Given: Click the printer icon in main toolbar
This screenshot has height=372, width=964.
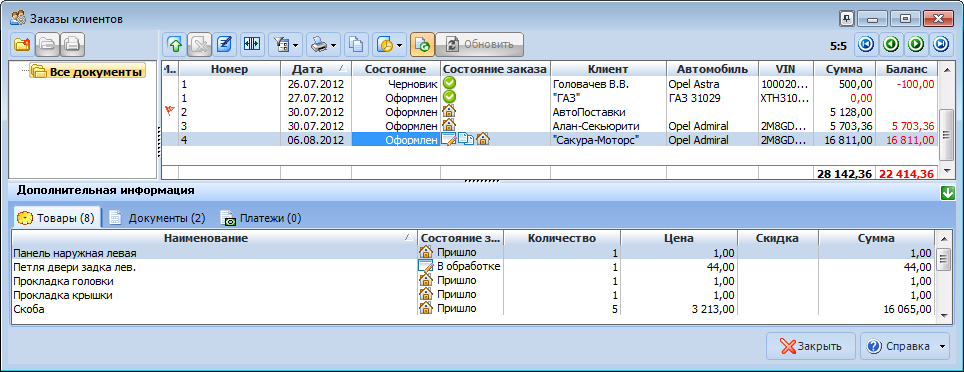Looking at the screenshot, I should pyautogui.click(x=318, y=44).
